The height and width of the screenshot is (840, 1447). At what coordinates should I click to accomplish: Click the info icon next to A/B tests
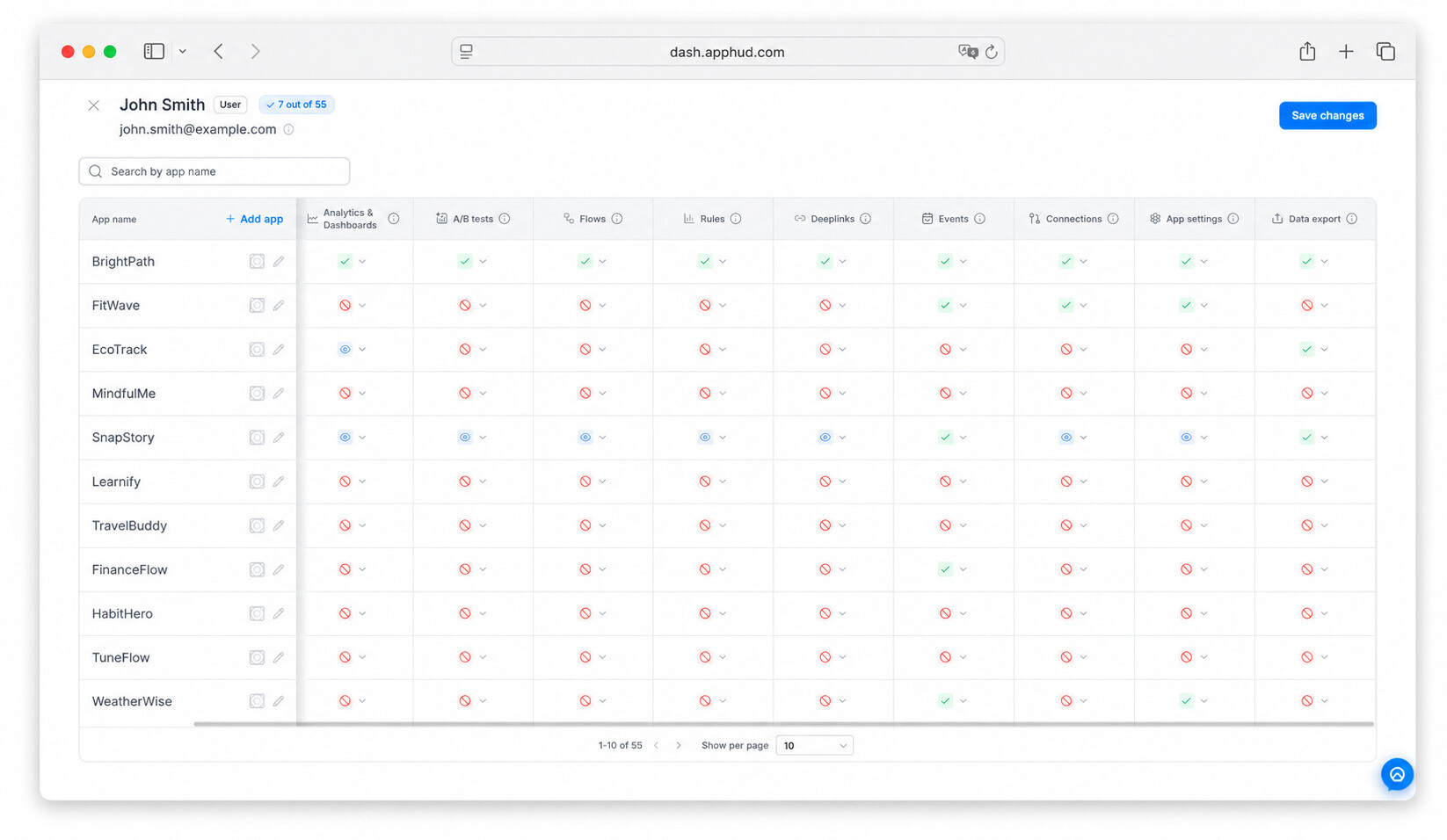(x=505, y=219)
